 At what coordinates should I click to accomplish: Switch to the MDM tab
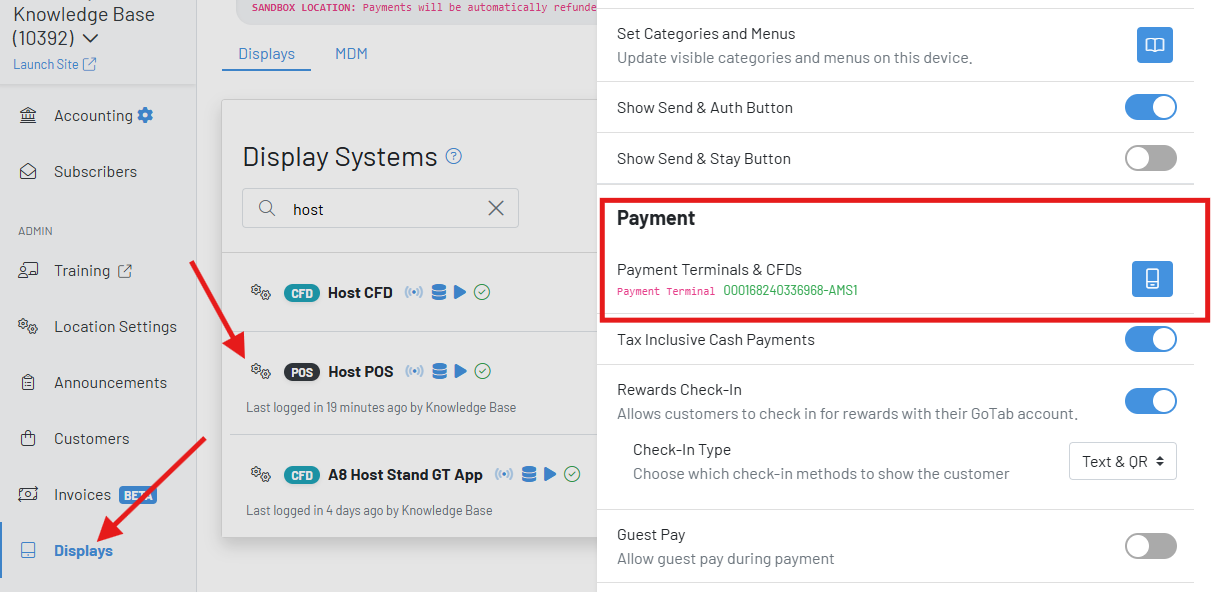coord(351,54)
